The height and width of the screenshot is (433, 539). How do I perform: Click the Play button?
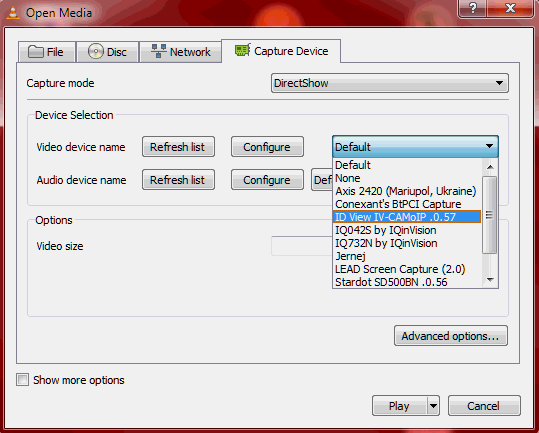[399, 406]
